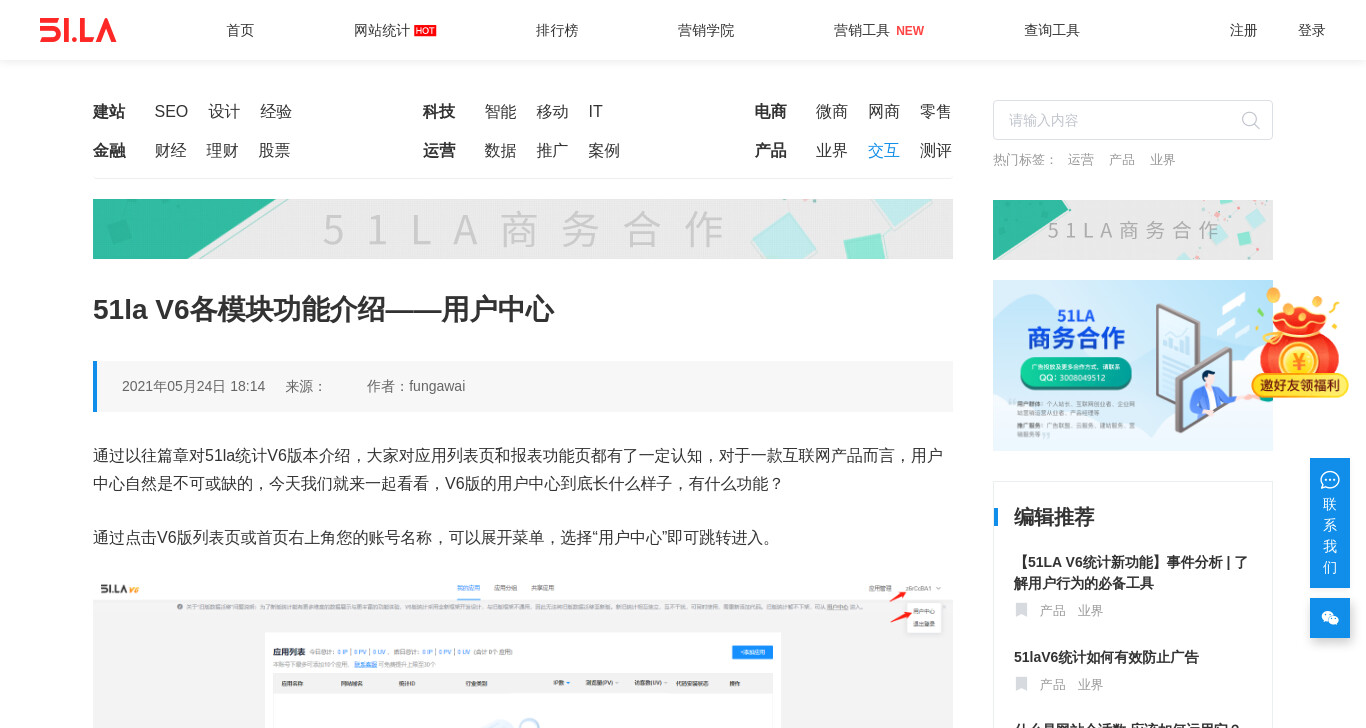Viewport: 1366px width, 728px height.
Task: Click the article title 51la V6各模块功能介绍——用户中心
Action: (x=323, y=310)
